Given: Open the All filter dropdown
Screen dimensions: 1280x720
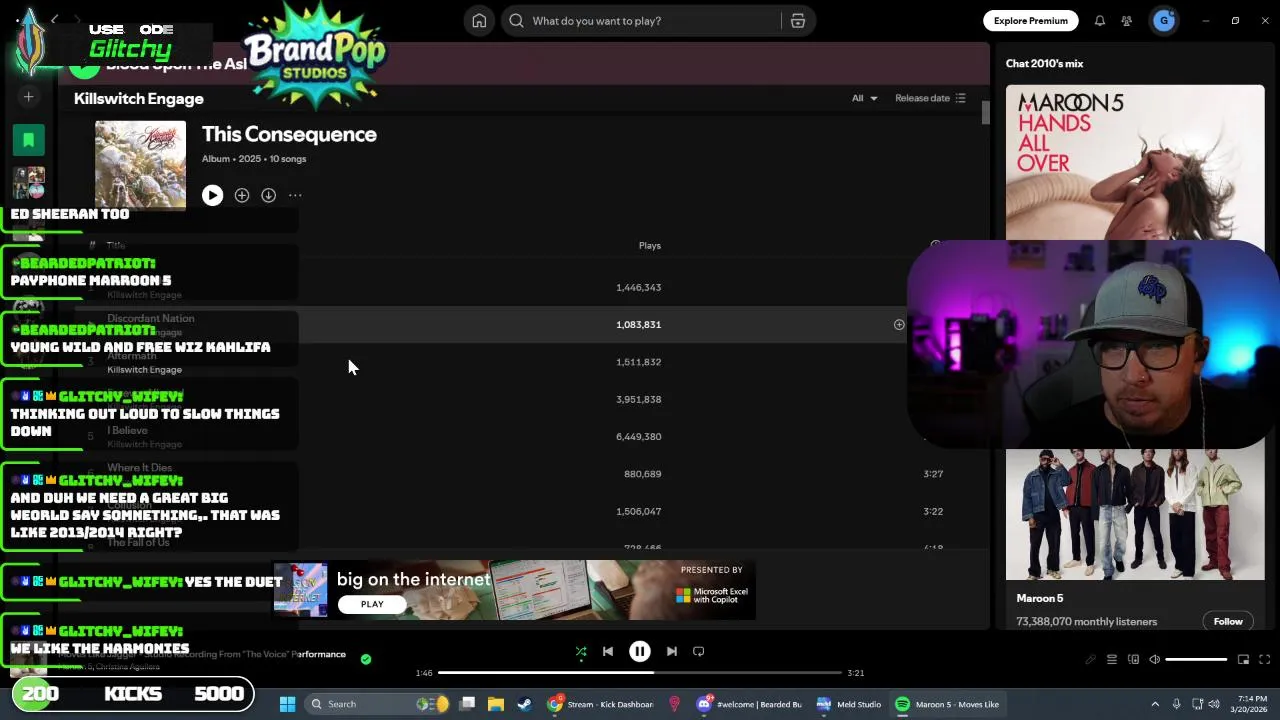Looking at the screenshot, I should coord(864,98).
